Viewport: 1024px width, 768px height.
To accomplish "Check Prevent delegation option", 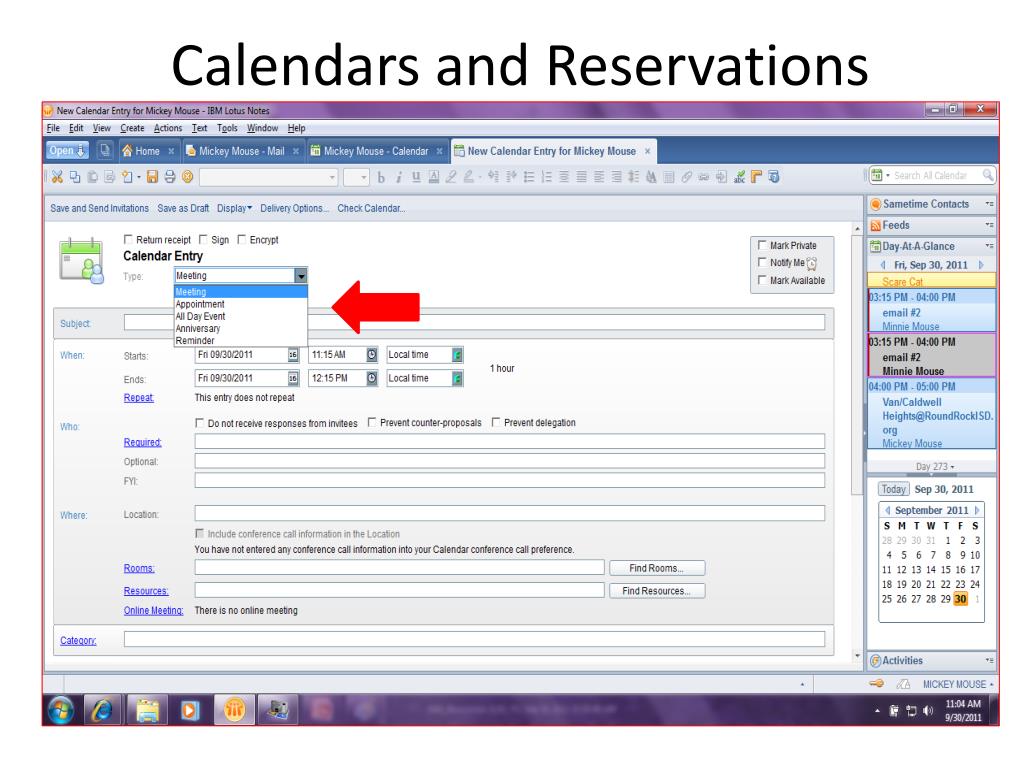I will (x=496, y=423).
